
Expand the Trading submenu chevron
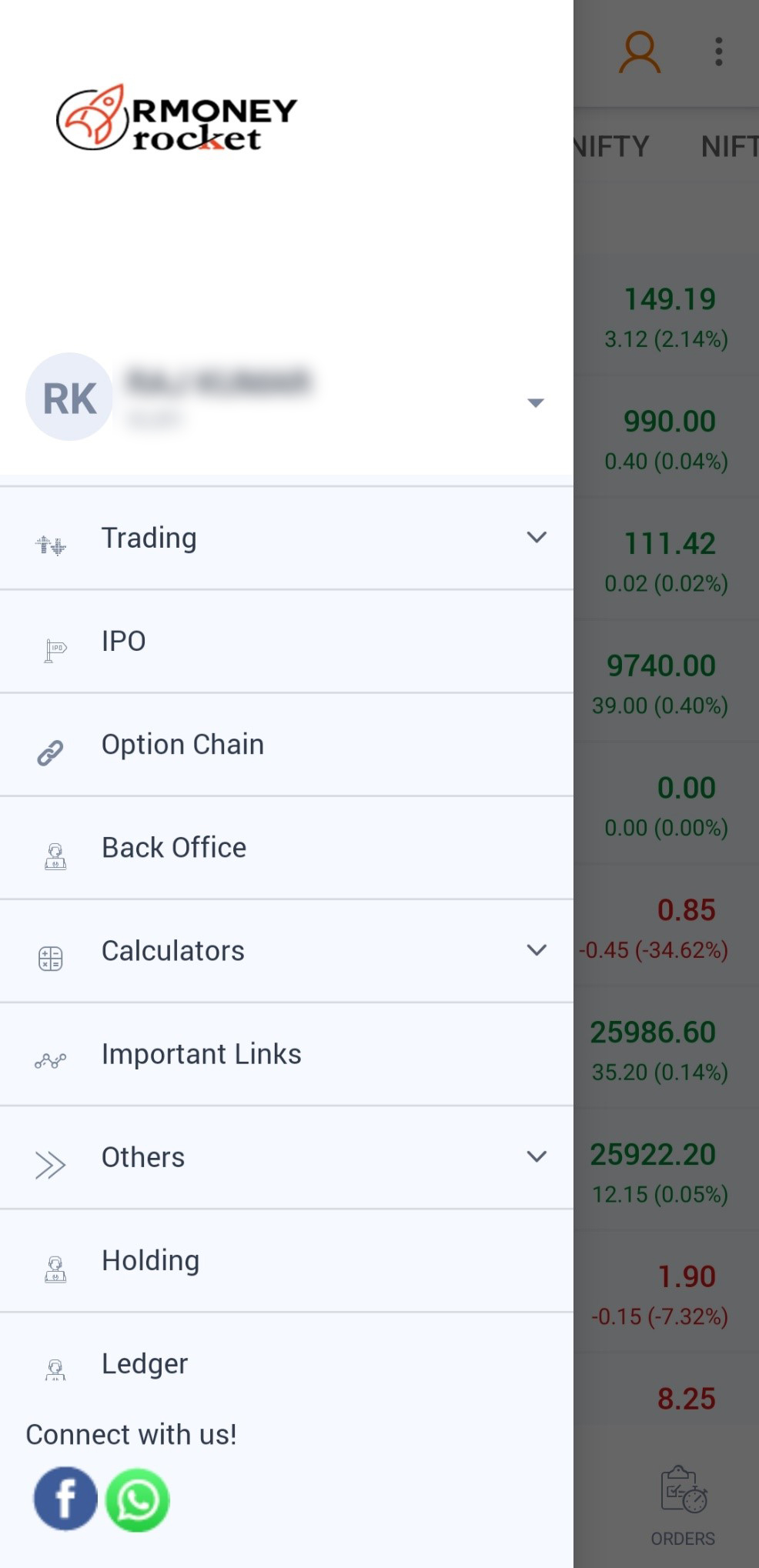coord(537,537)
